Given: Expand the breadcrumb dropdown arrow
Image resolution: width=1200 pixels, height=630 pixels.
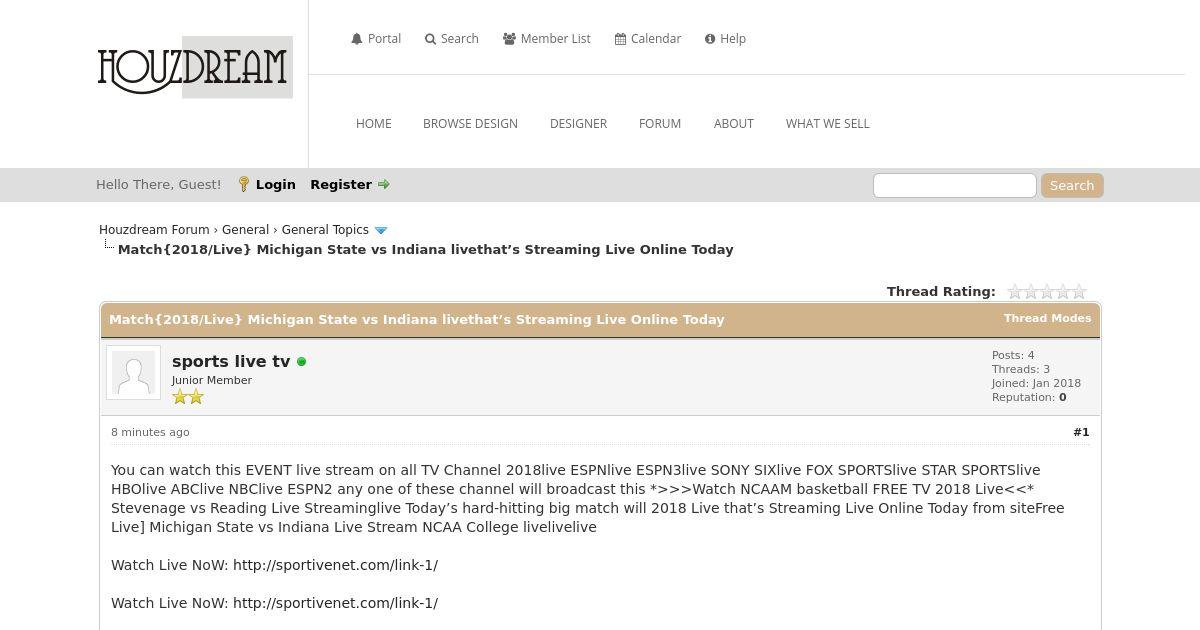Looking at the screenshot, I should 381,231.
